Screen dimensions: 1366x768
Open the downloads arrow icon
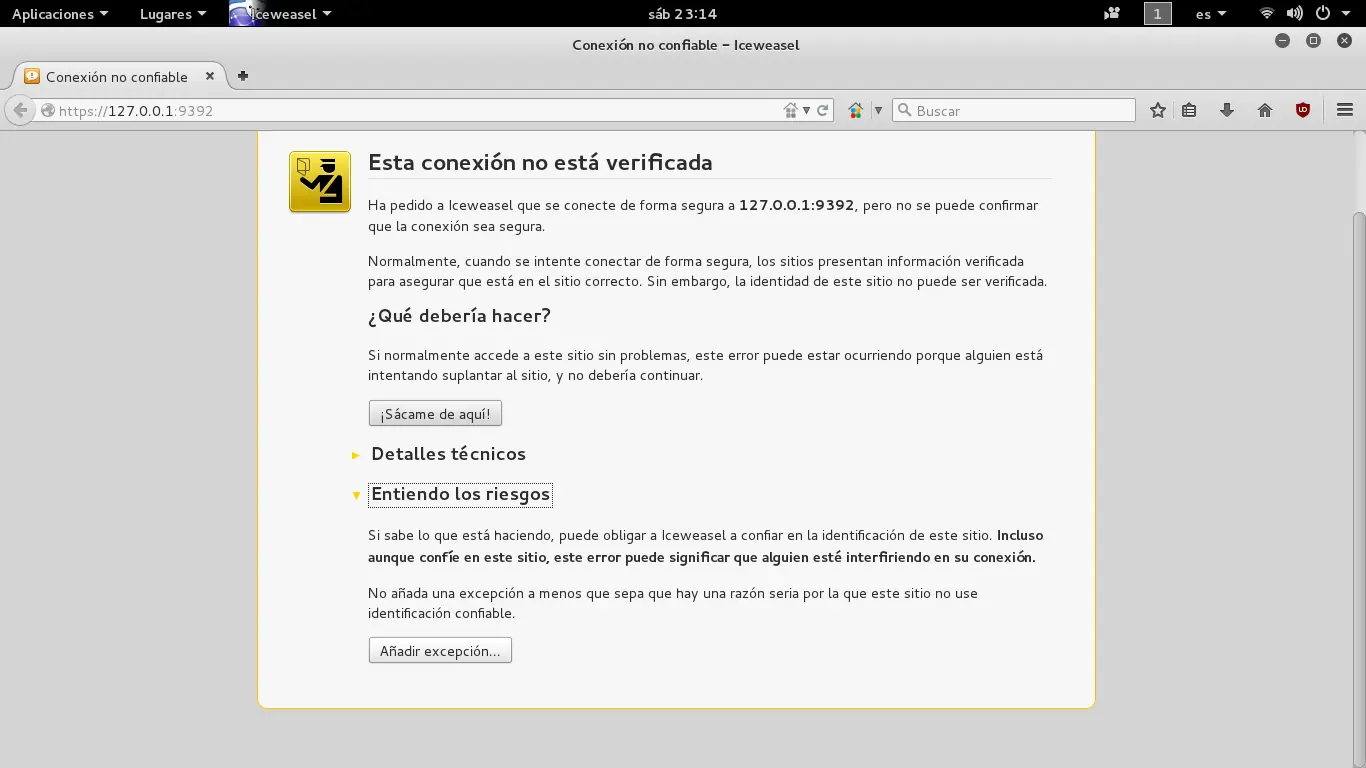coord(1227,110)
